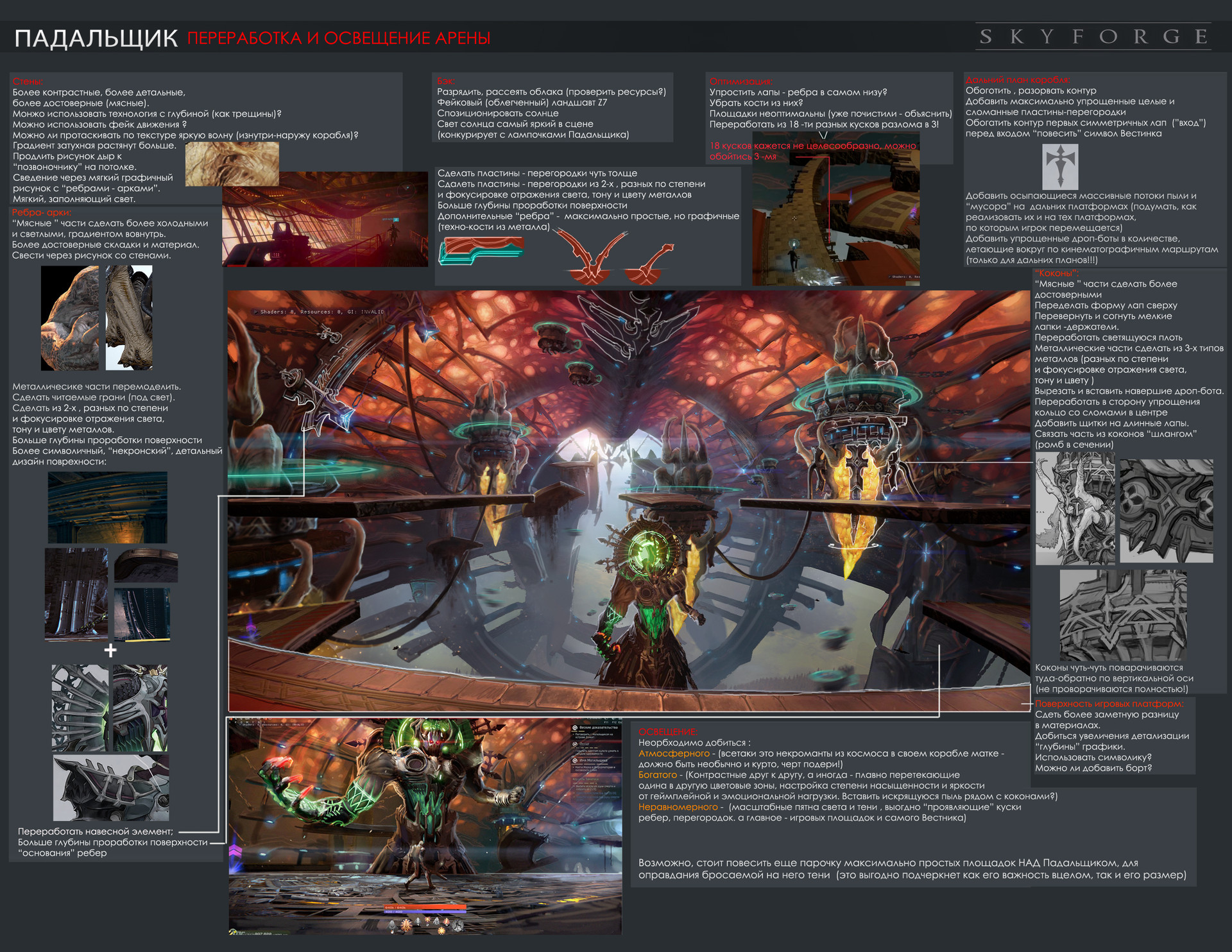Open the red corridor game screenshot
Image resolution: width=1232 pixels, height=952 pixels.
coord(325,219)
